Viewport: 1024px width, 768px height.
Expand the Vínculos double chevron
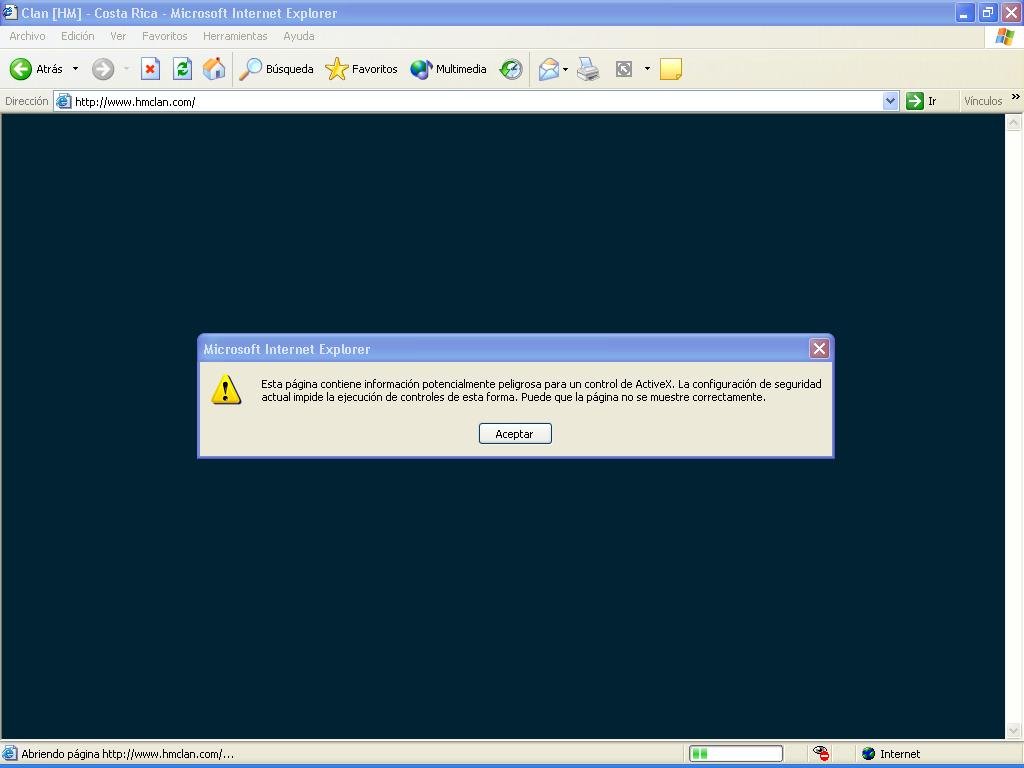click(x=1016, y=97)
